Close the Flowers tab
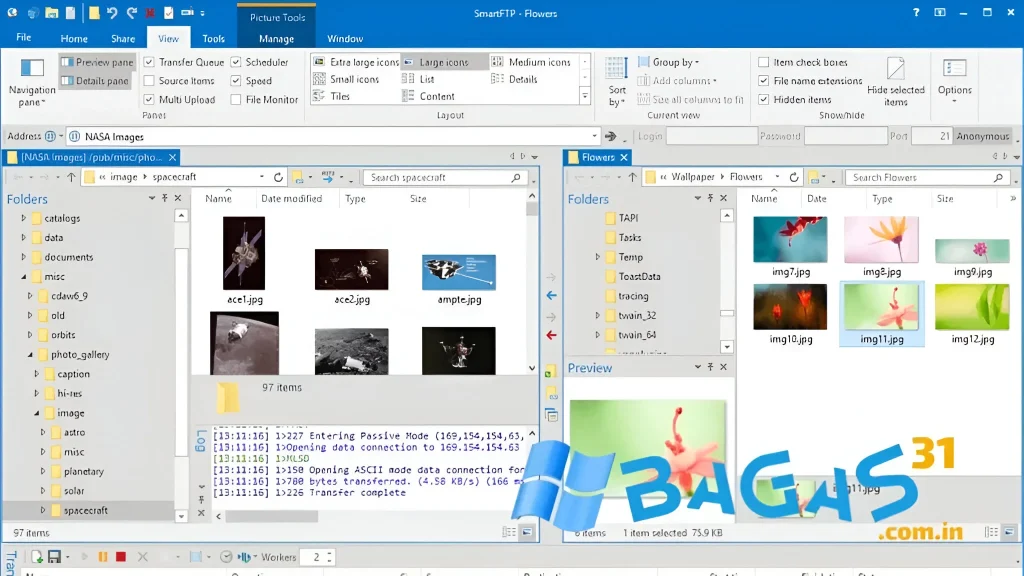This screenshot has height=576, width=1024. [x=624, y=157]
